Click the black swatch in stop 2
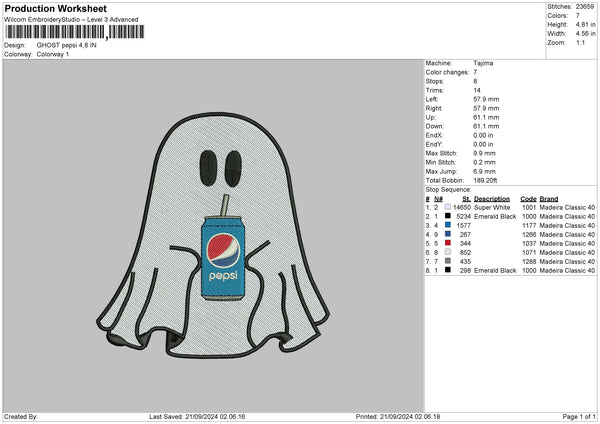Image resolution: width=600 pixels, height=424 pixels. 447,215
